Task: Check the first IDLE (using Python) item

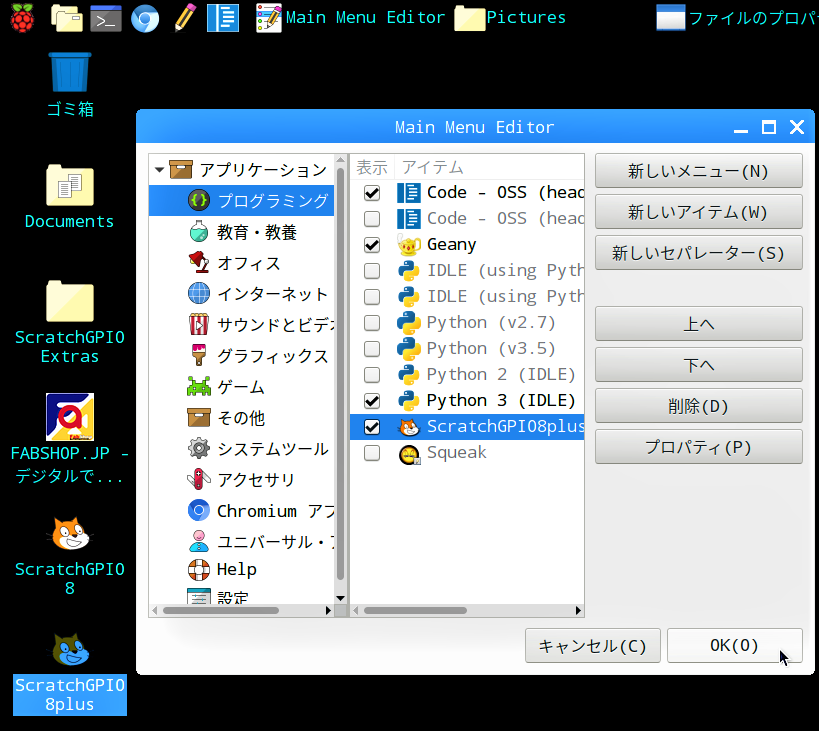Action: [372, 271]
